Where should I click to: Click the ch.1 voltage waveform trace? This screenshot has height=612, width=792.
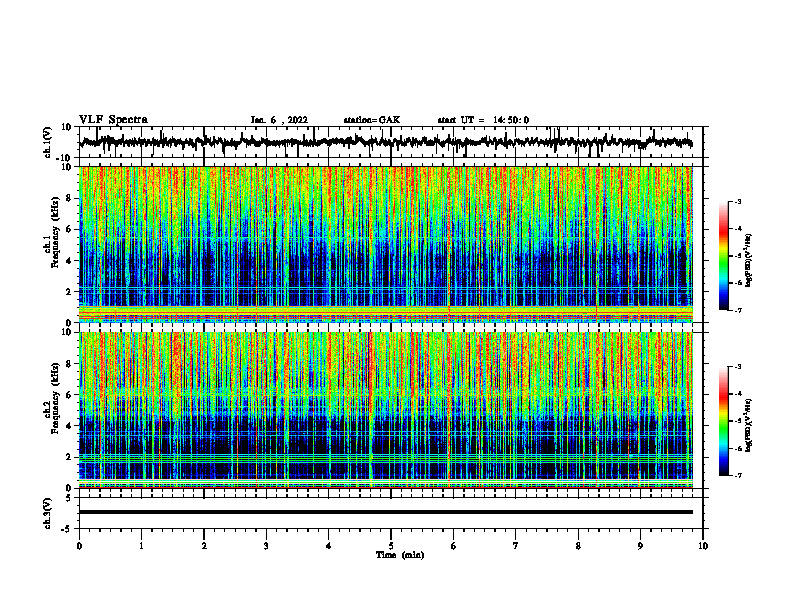[386, 142]
